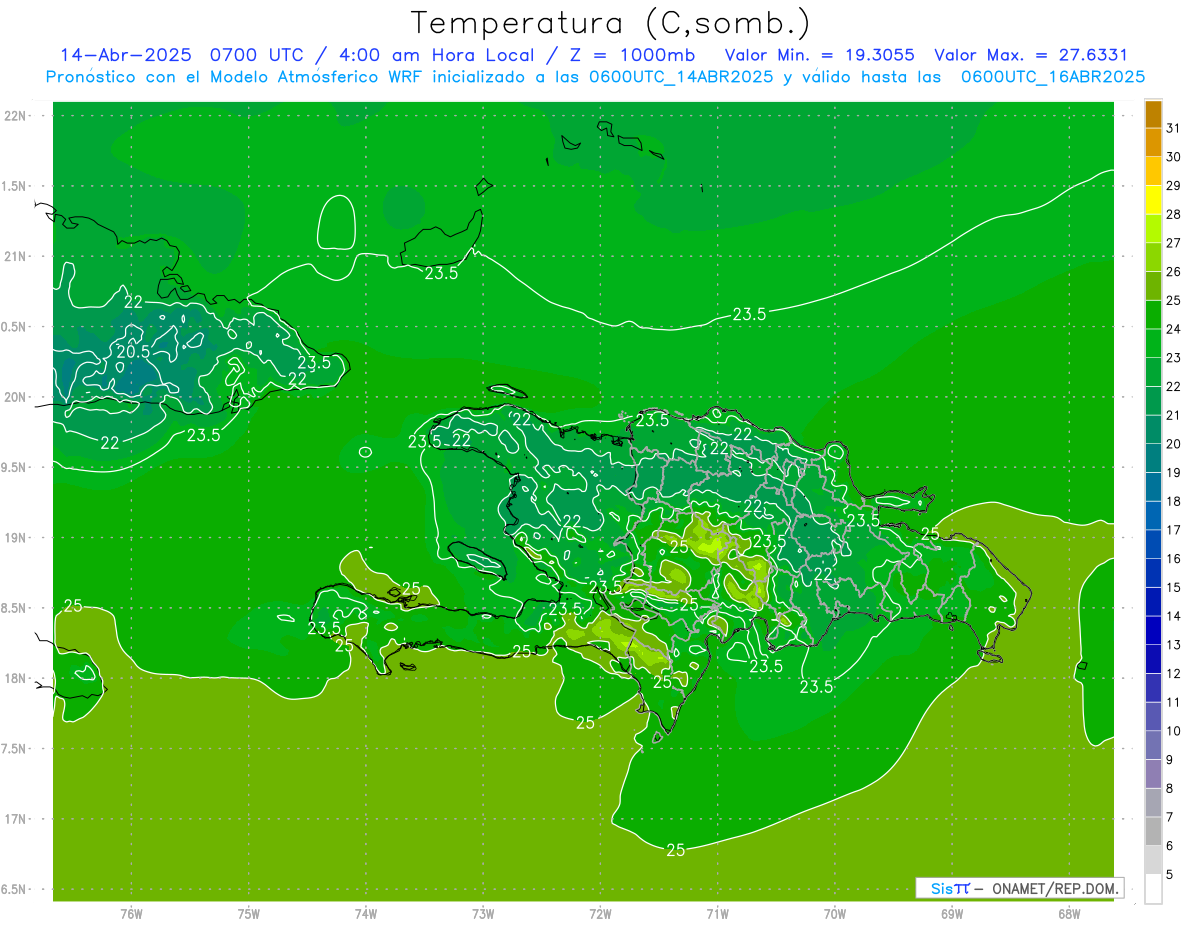
Task: Click the orange legend swatch between 30 and 31
Action: 1153,144
